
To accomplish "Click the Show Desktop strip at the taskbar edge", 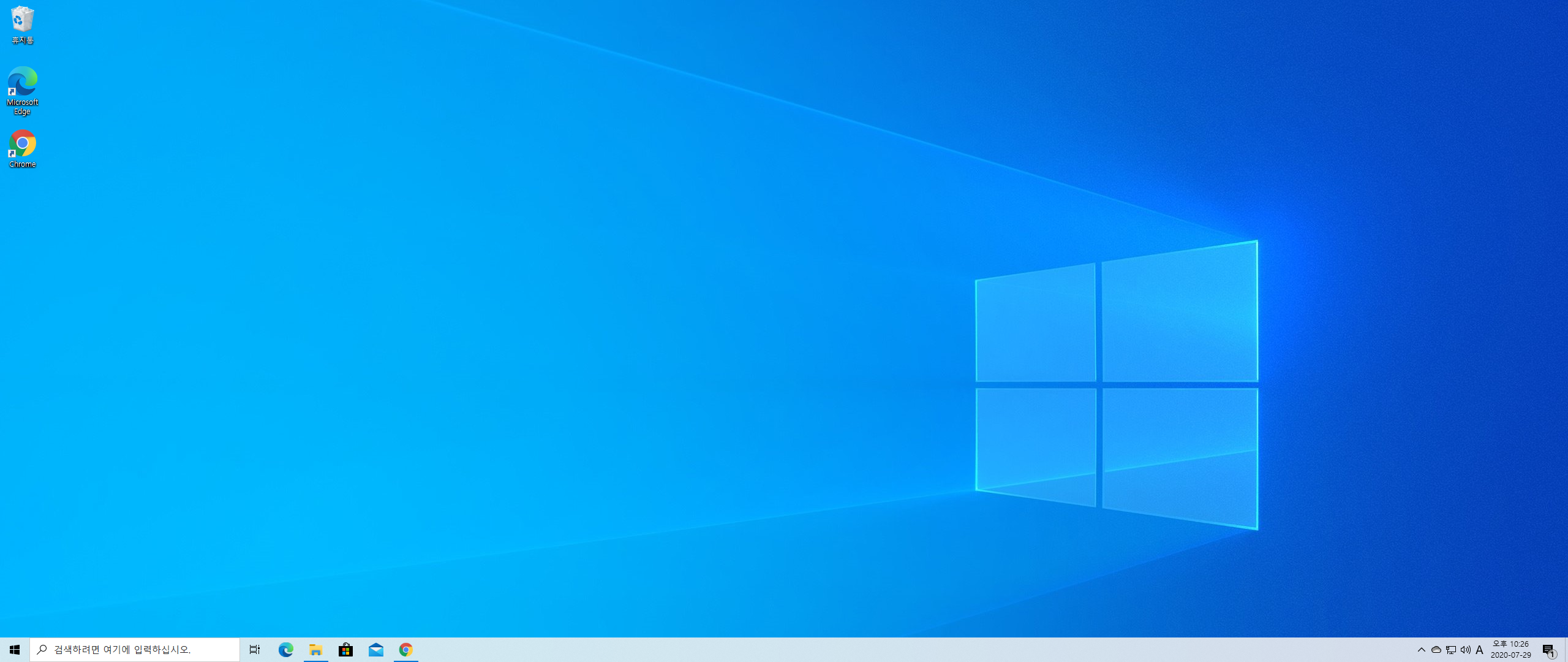I will (x=1566, y=650).
